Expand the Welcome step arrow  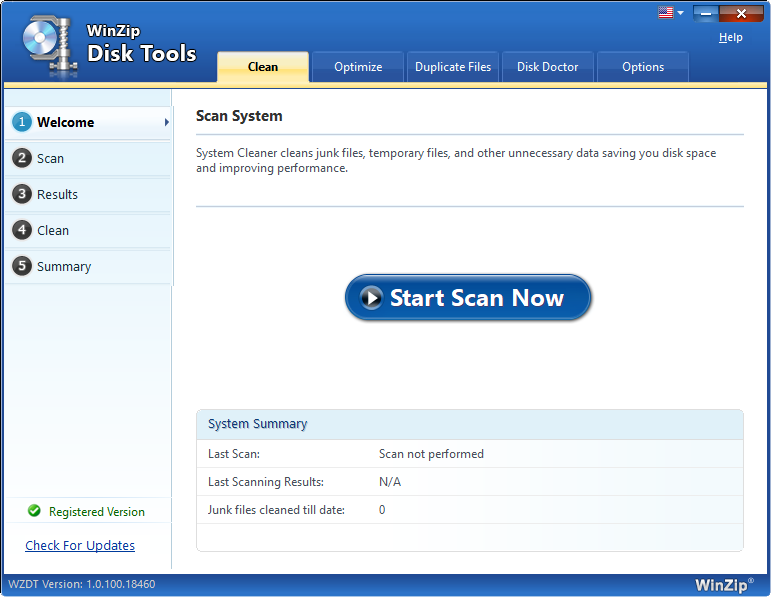pyautogui.click(x=167, y=122)
